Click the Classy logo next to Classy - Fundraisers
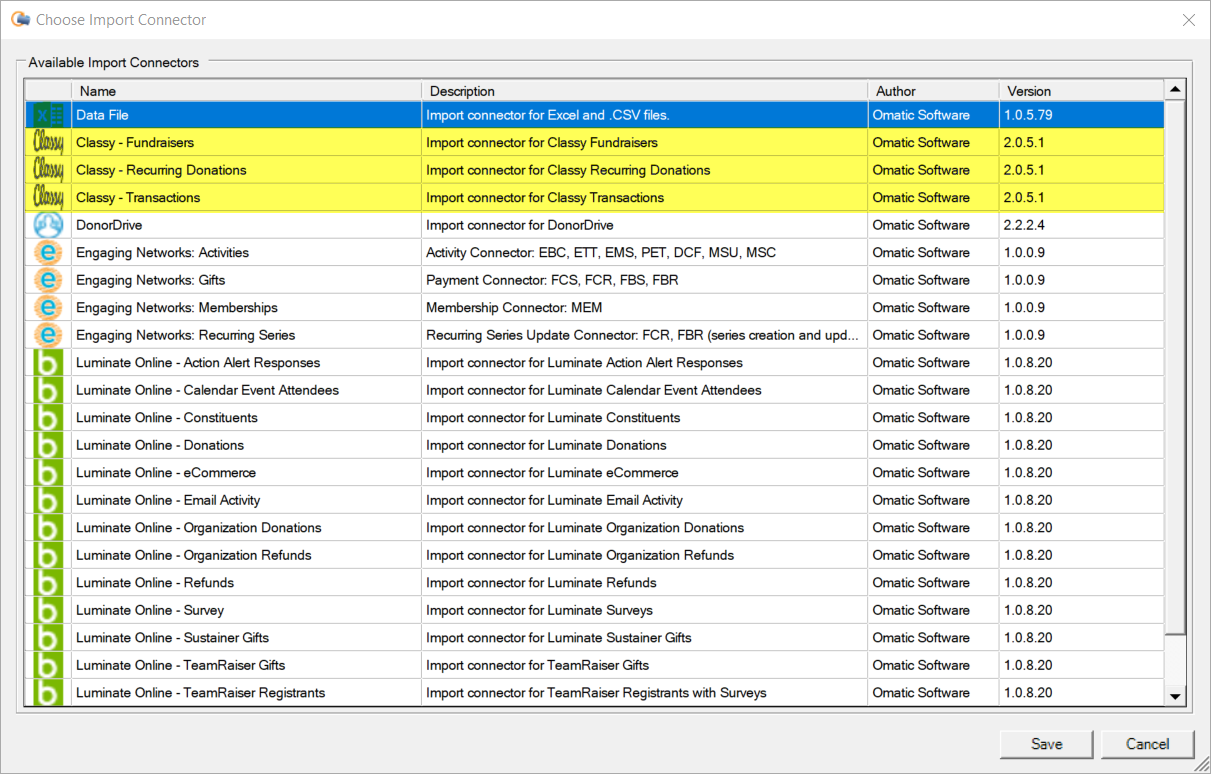The image size is (1211, 774). click(48, 143)
